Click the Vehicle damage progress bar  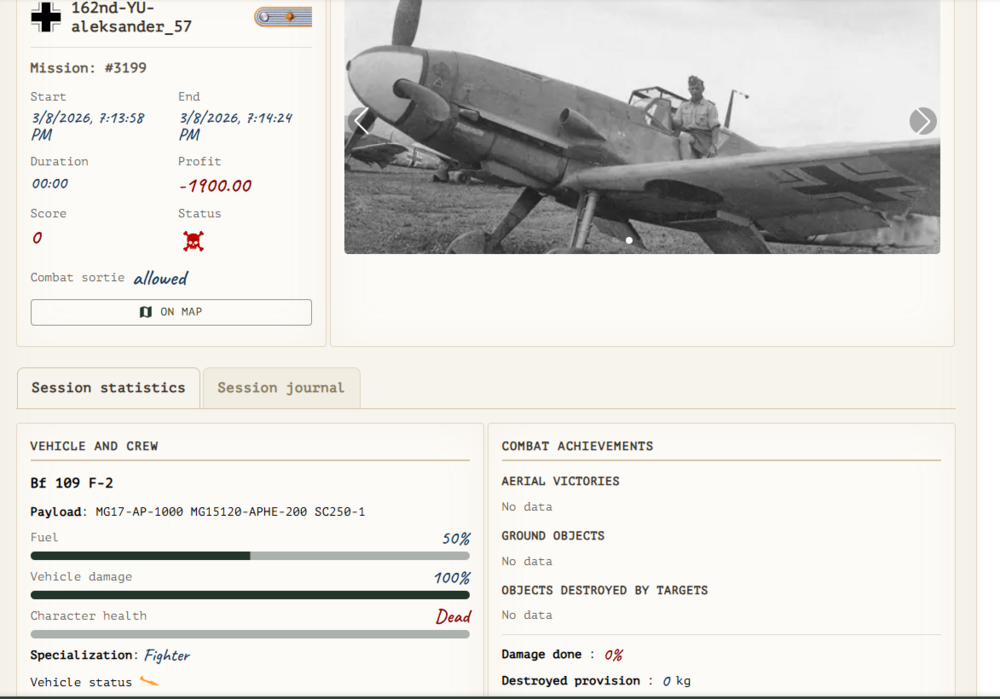pos(250,595)
